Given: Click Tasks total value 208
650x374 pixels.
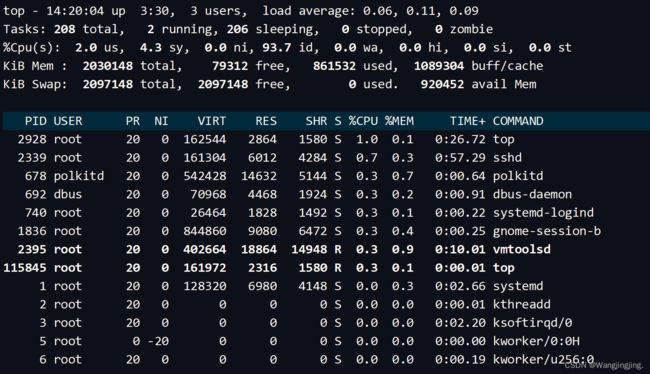Looking at the screenshot, I should 64,29.
